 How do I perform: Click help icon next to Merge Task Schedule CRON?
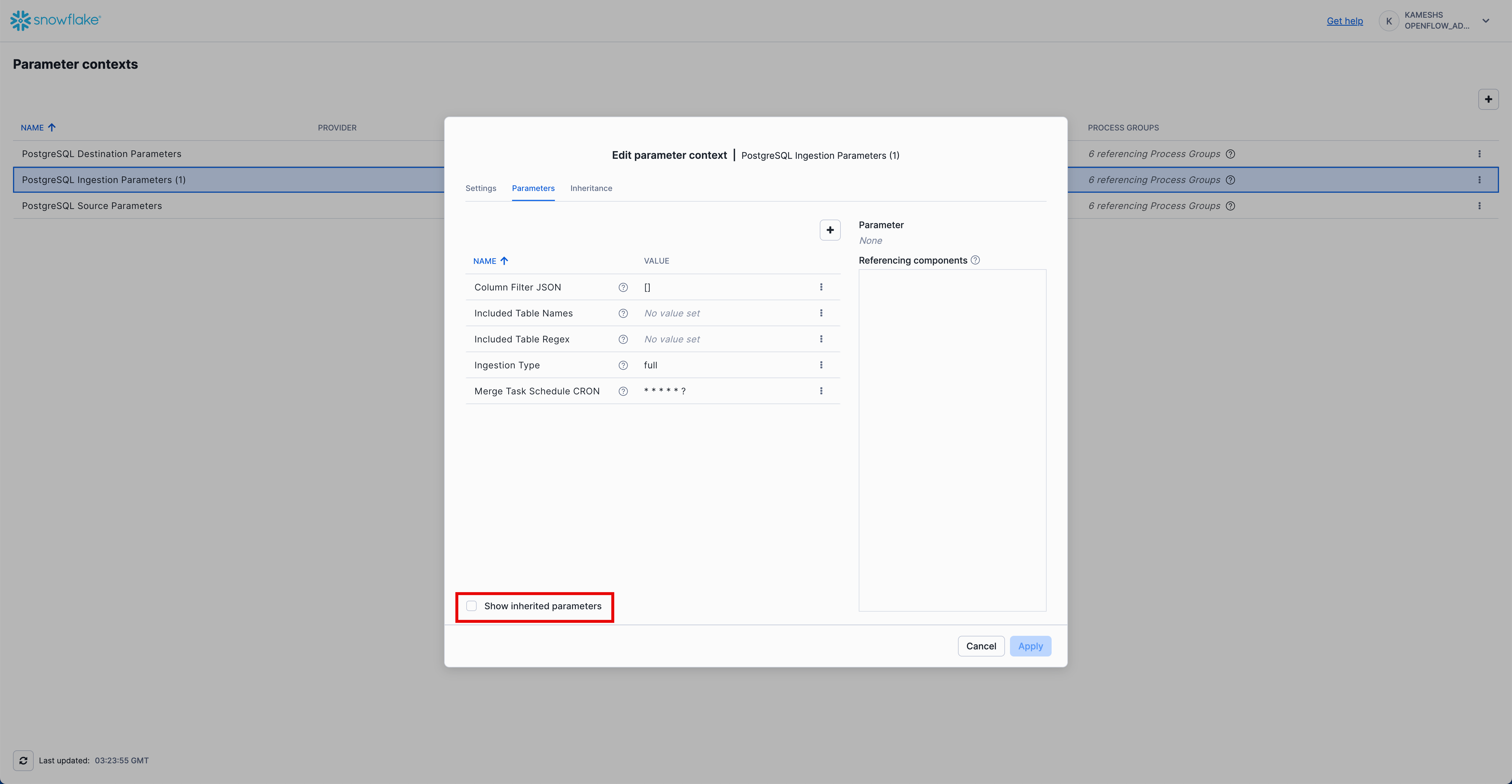coord(623,391)
